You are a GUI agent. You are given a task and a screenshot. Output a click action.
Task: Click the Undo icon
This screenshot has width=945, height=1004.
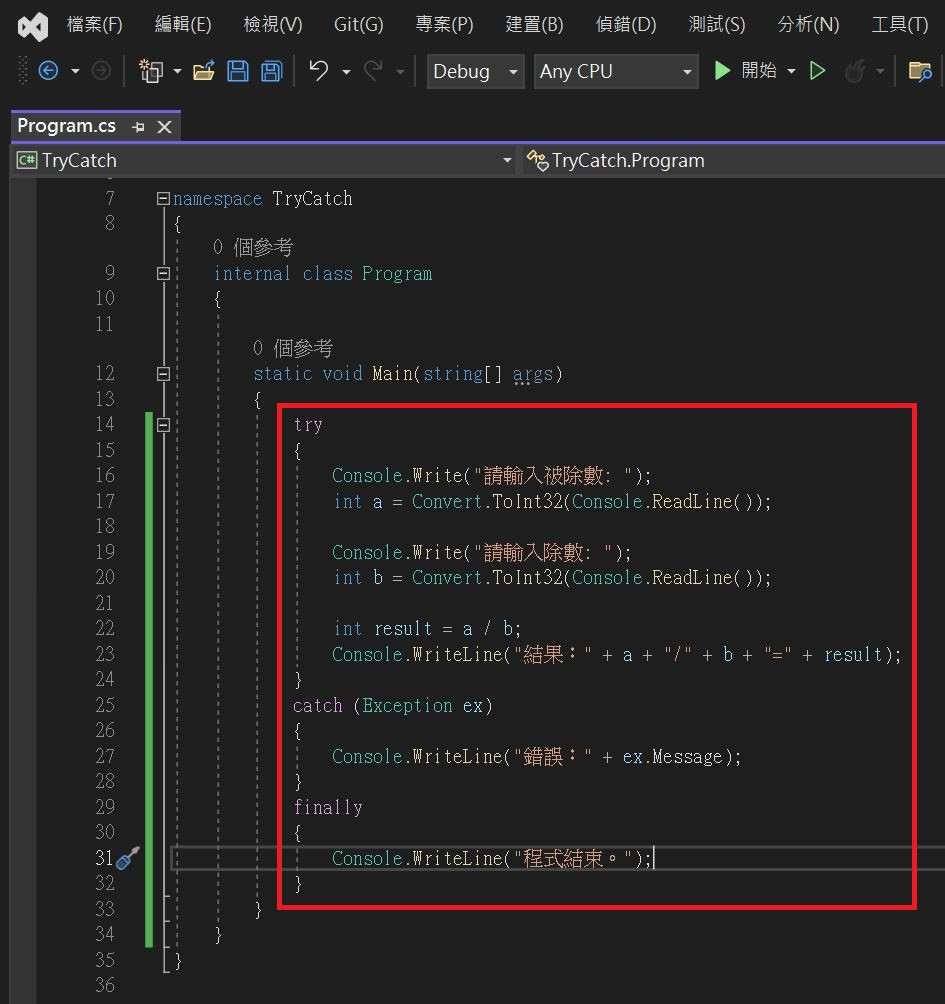tap(318, 70)
